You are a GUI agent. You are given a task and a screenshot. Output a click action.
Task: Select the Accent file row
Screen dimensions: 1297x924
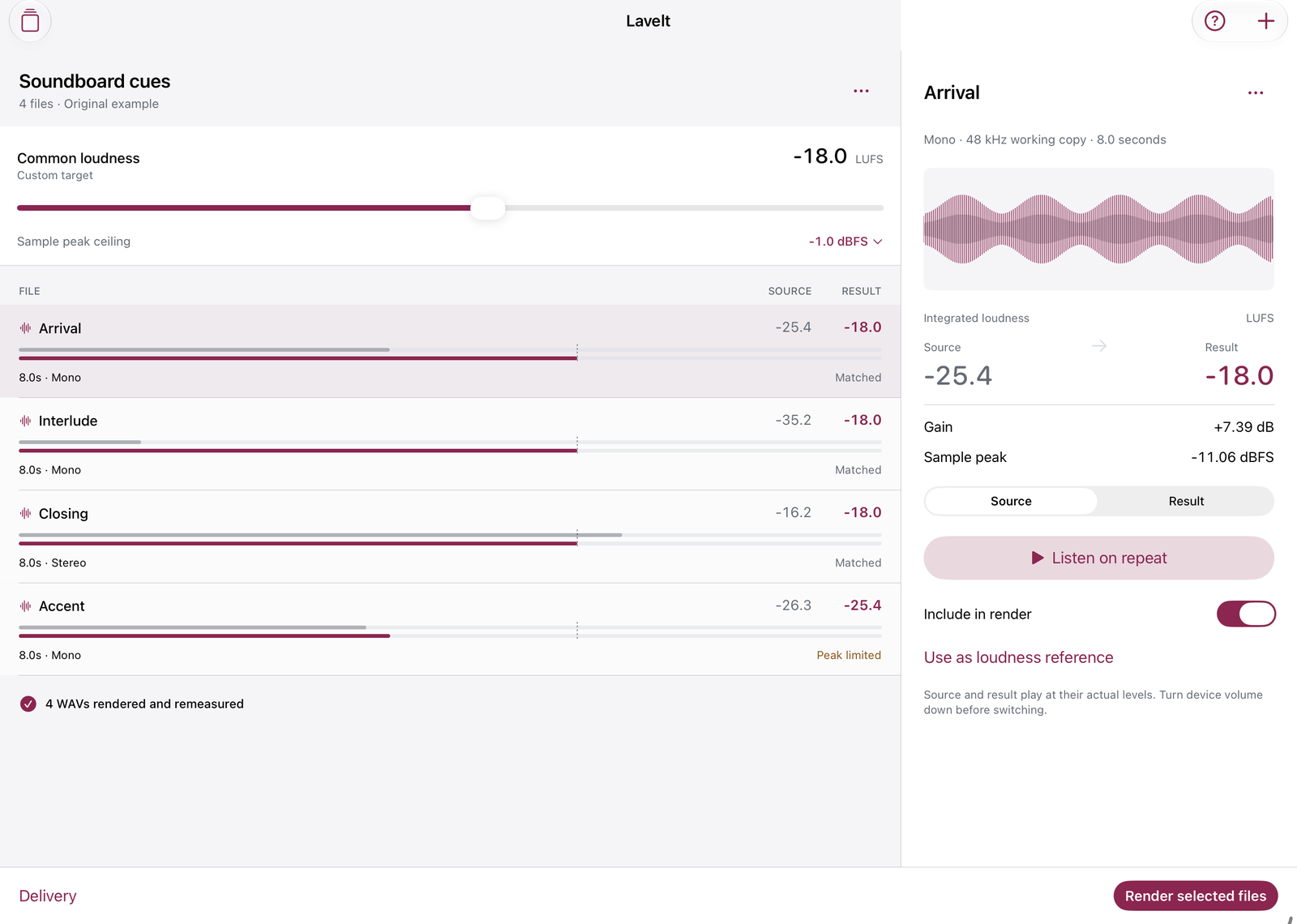(x=450, y=629)
